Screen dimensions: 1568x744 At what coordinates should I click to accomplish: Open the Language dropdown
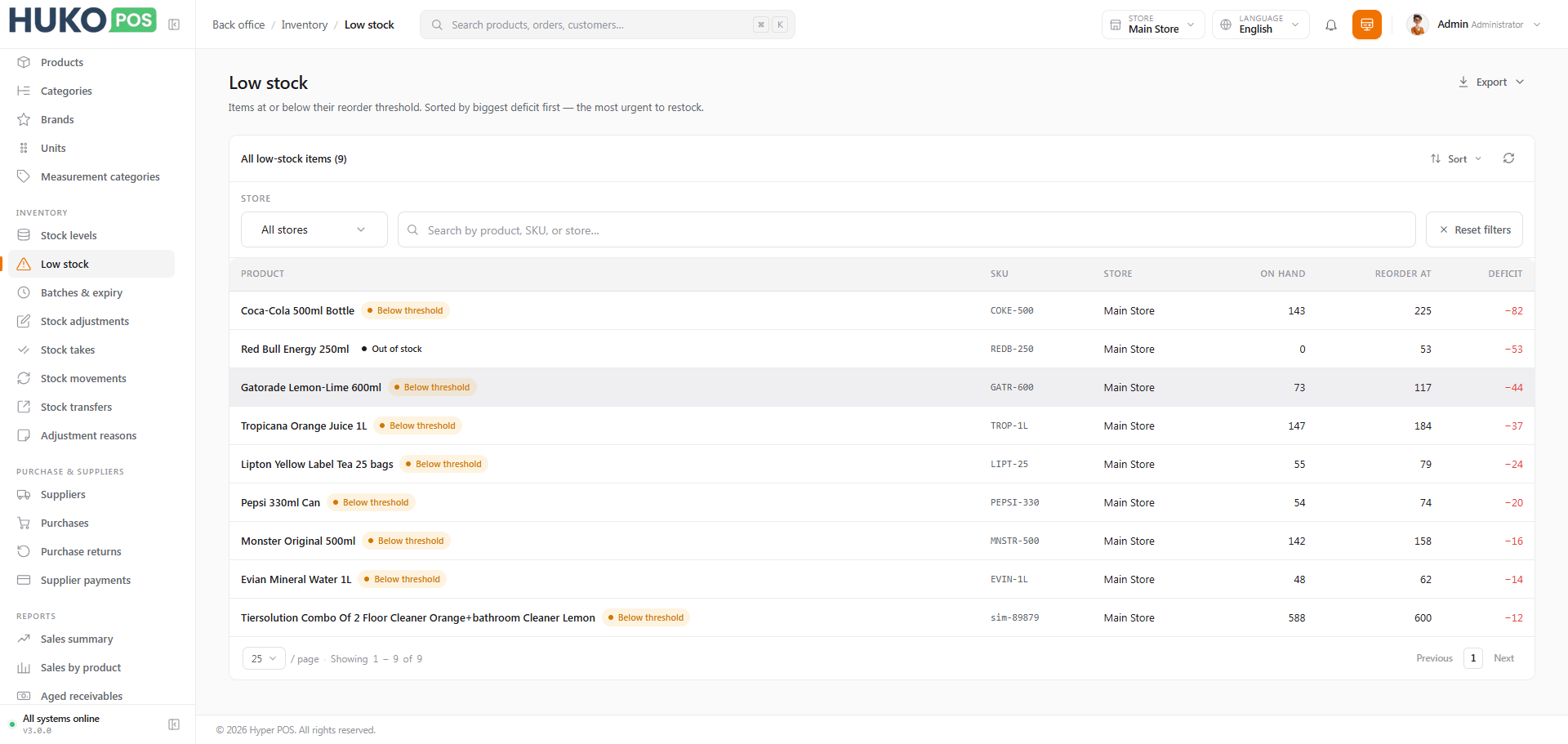coord(1260,25)
